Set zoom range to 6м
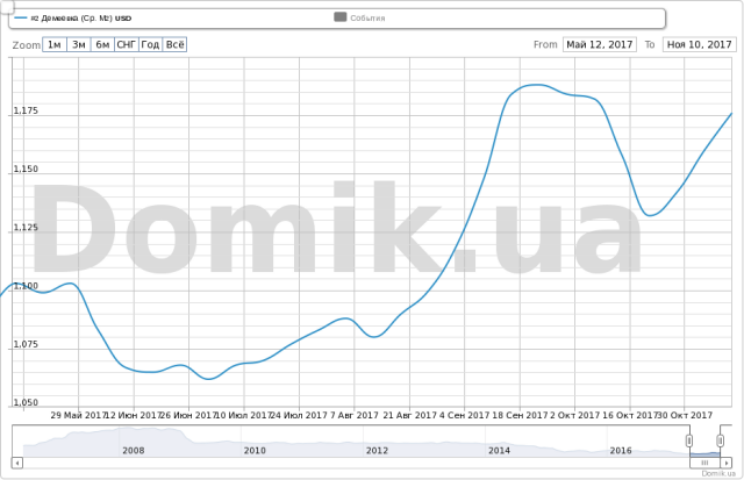This screenshot has width=744, height=480. coord(102,45)
